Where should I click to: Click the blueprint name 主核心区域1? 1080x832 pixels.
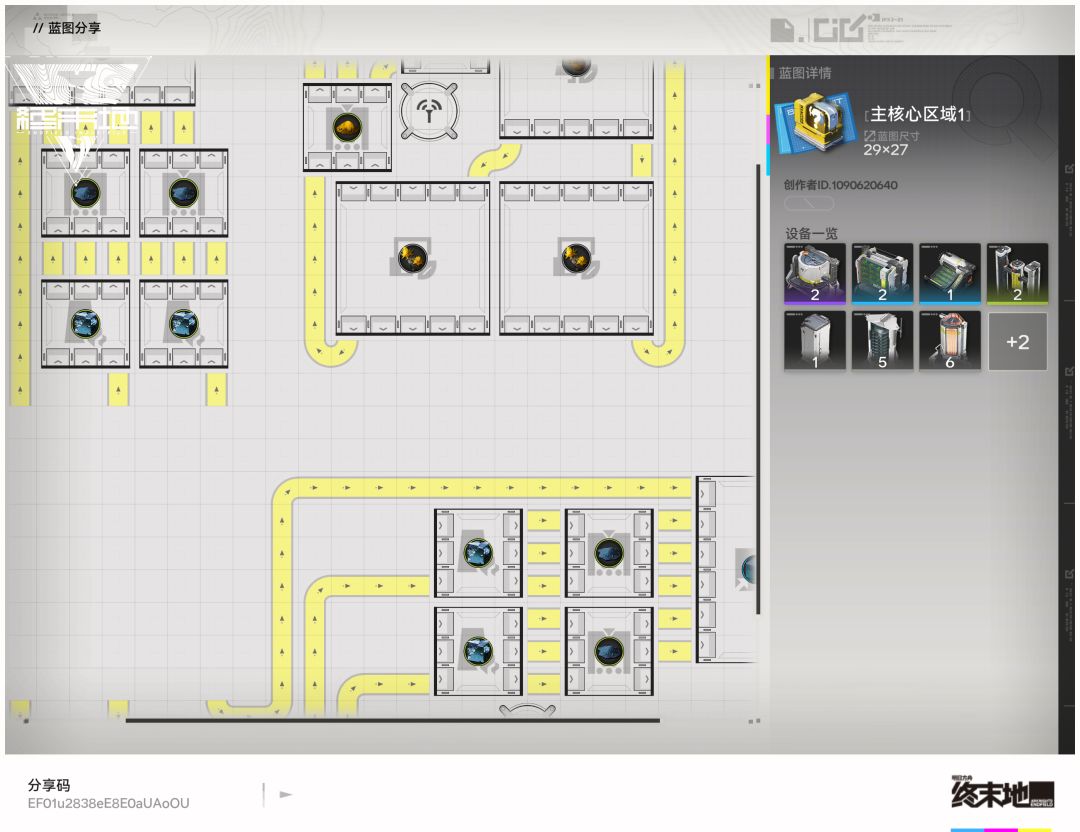[x=917, y=114]
